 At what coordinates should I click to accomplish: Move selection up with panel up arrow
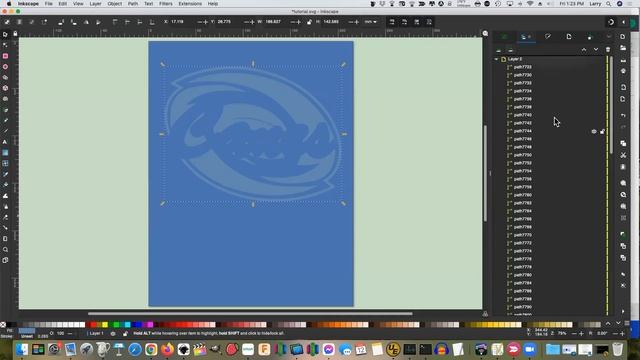pos(584,50)
